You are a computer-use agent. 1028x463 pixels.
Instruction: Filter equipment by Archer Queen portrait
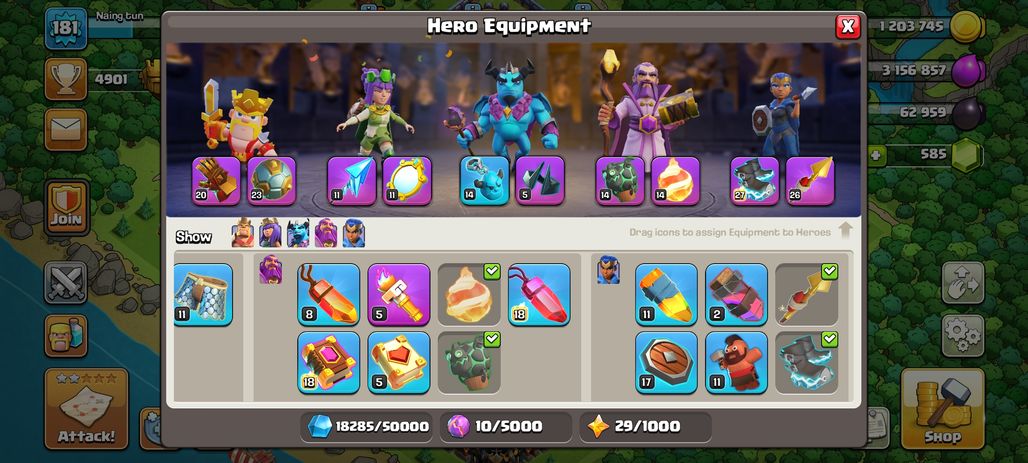270,233
